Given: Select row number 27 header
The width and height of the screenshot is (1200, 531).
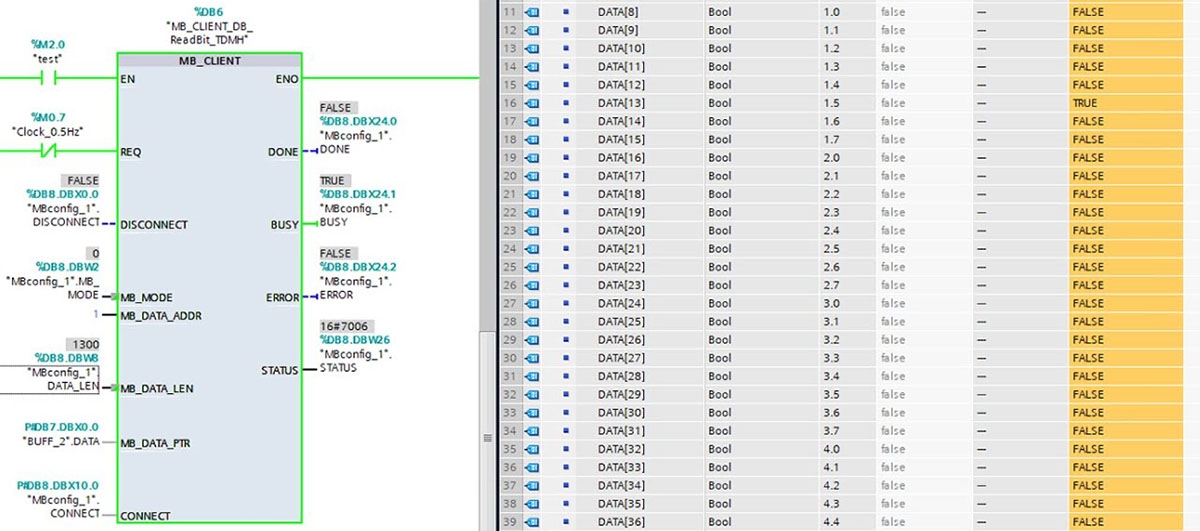Looking at the screenshot, I should (510, 303).
